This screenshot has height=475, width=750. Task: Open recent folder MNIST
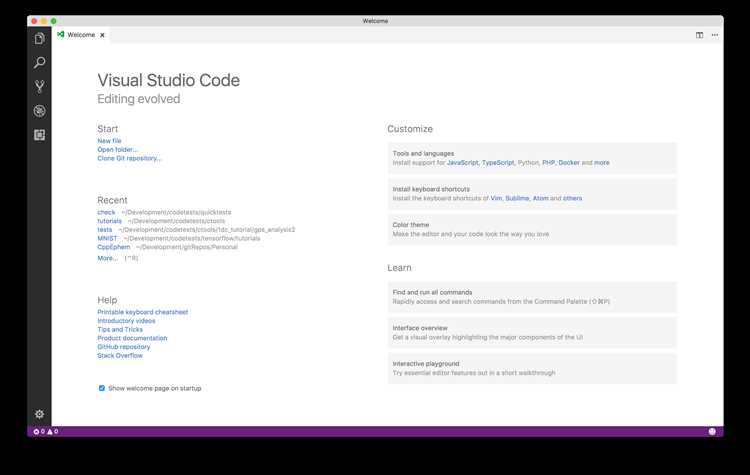(x=107, y=238)
